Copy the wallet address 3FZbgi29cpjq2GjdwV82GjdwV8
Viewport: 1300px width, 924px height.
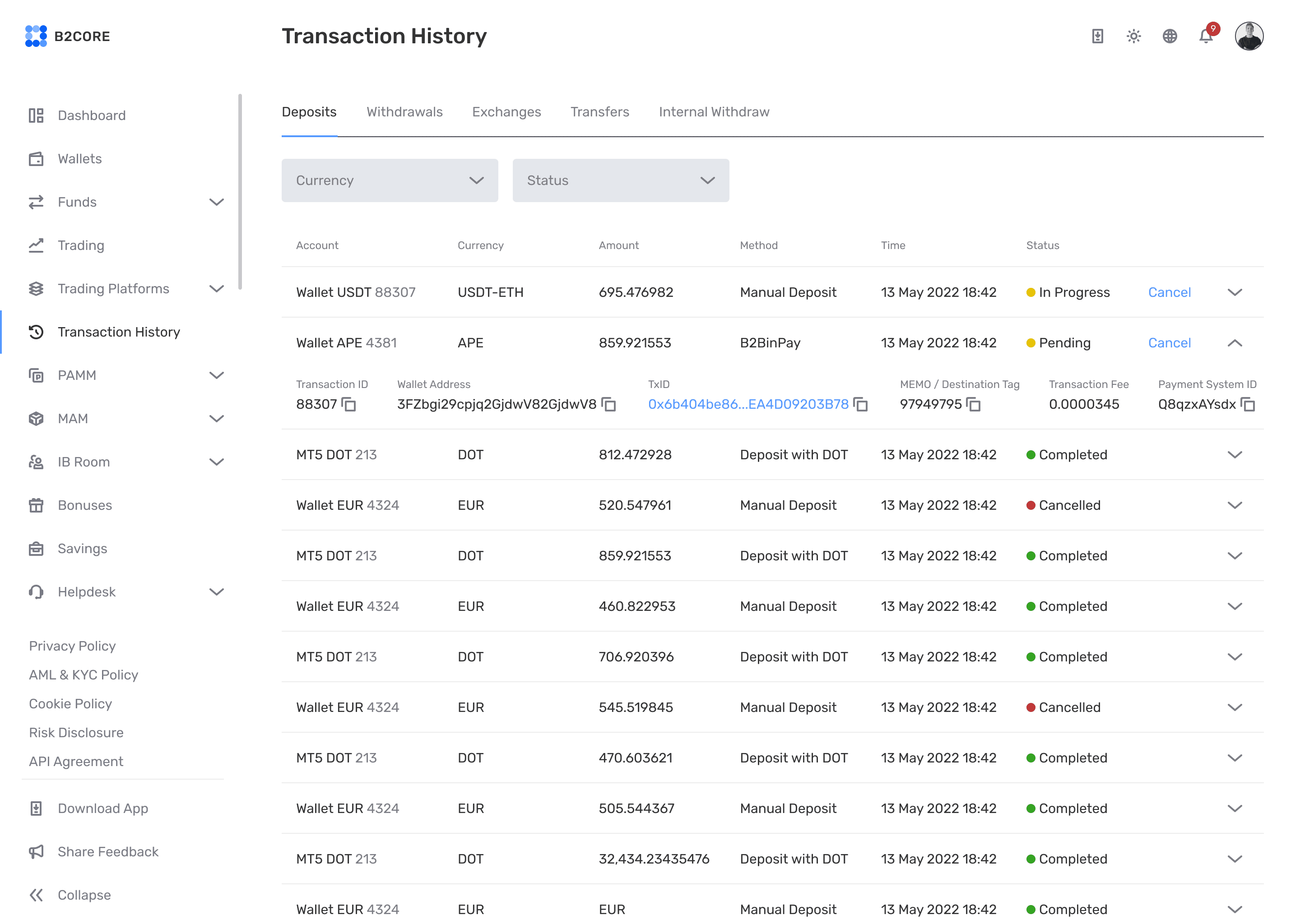click(608, 405)
